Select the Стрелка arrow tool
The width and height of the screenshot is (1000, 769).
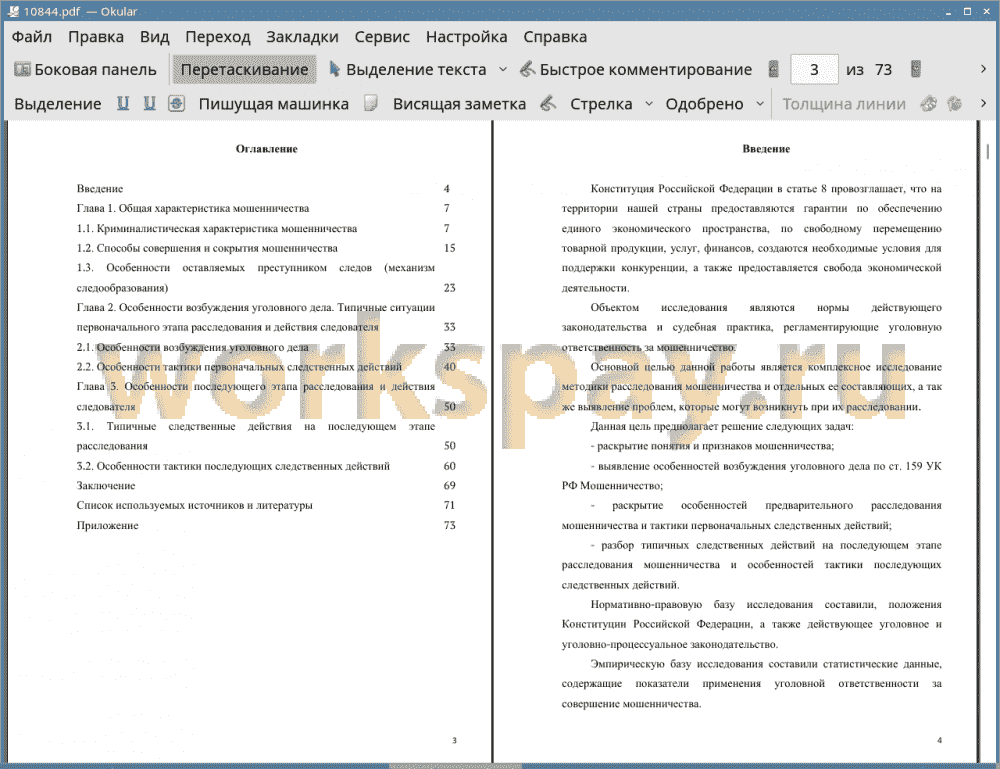click(601, 104)
